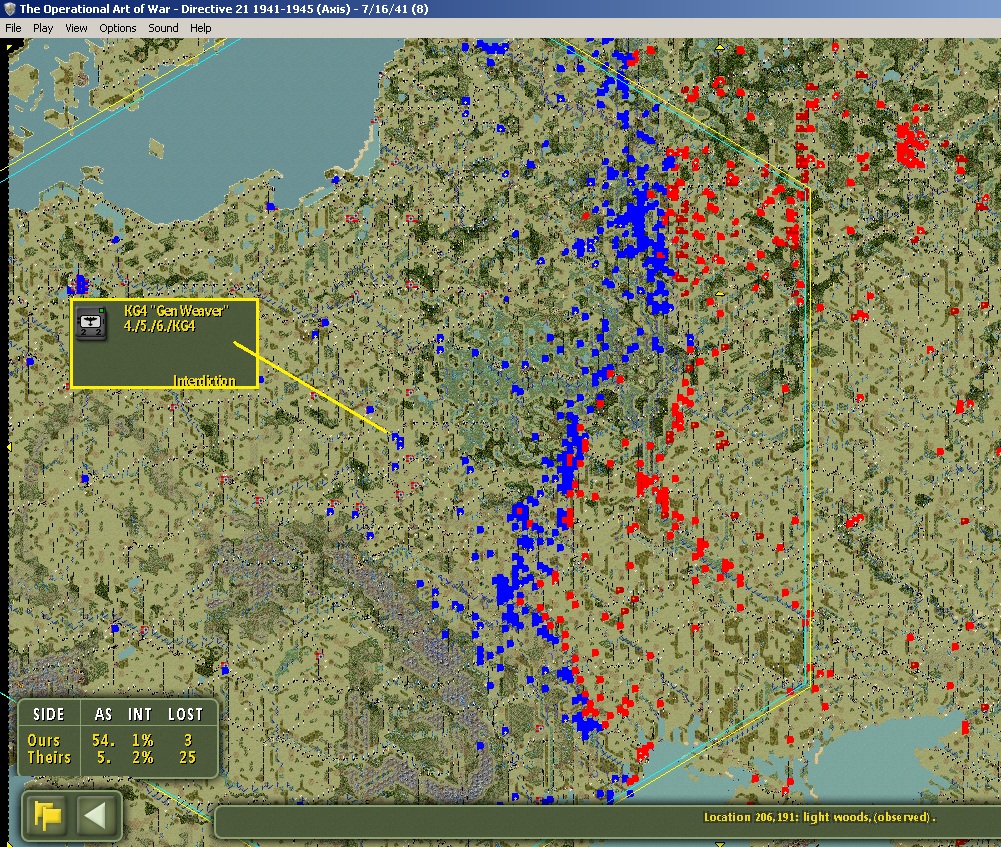This screenshot has width=1001, height=847.
Task: Click the Interdiction label in the unit popup
Action: pos(204,381)
